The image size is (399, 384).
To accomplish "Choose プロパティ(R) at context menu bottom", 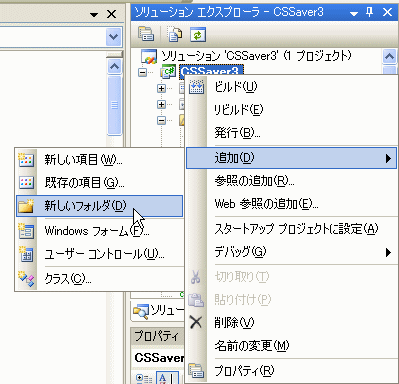I will click(x=292, y=371).
